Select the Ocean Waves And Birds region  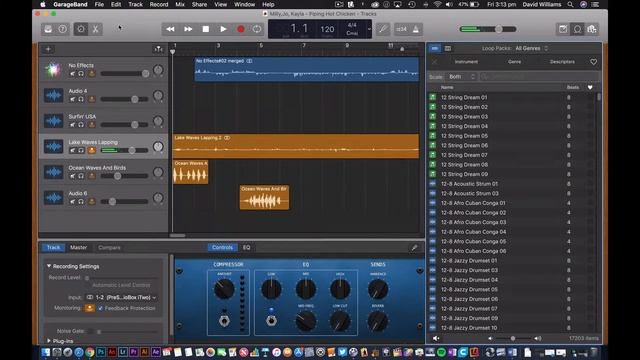[264, 198]
